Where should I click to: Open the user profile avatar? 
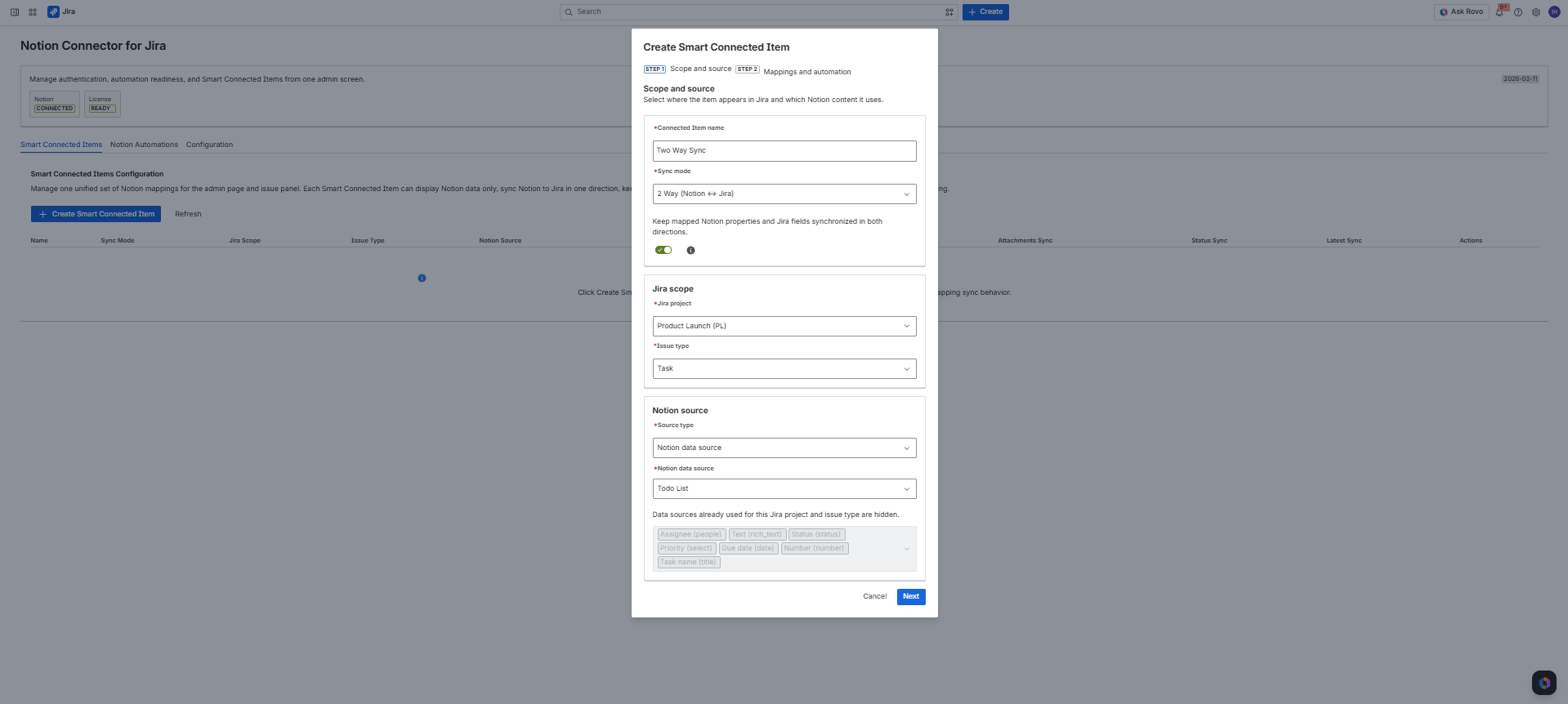(x=1554, y=11)
